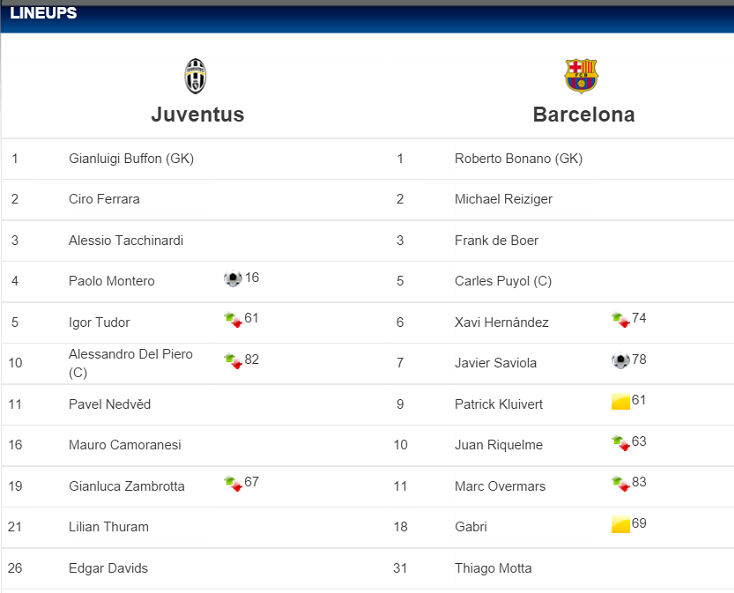
Task: Open the Barcelona team name heading
Action: [583, 114]
